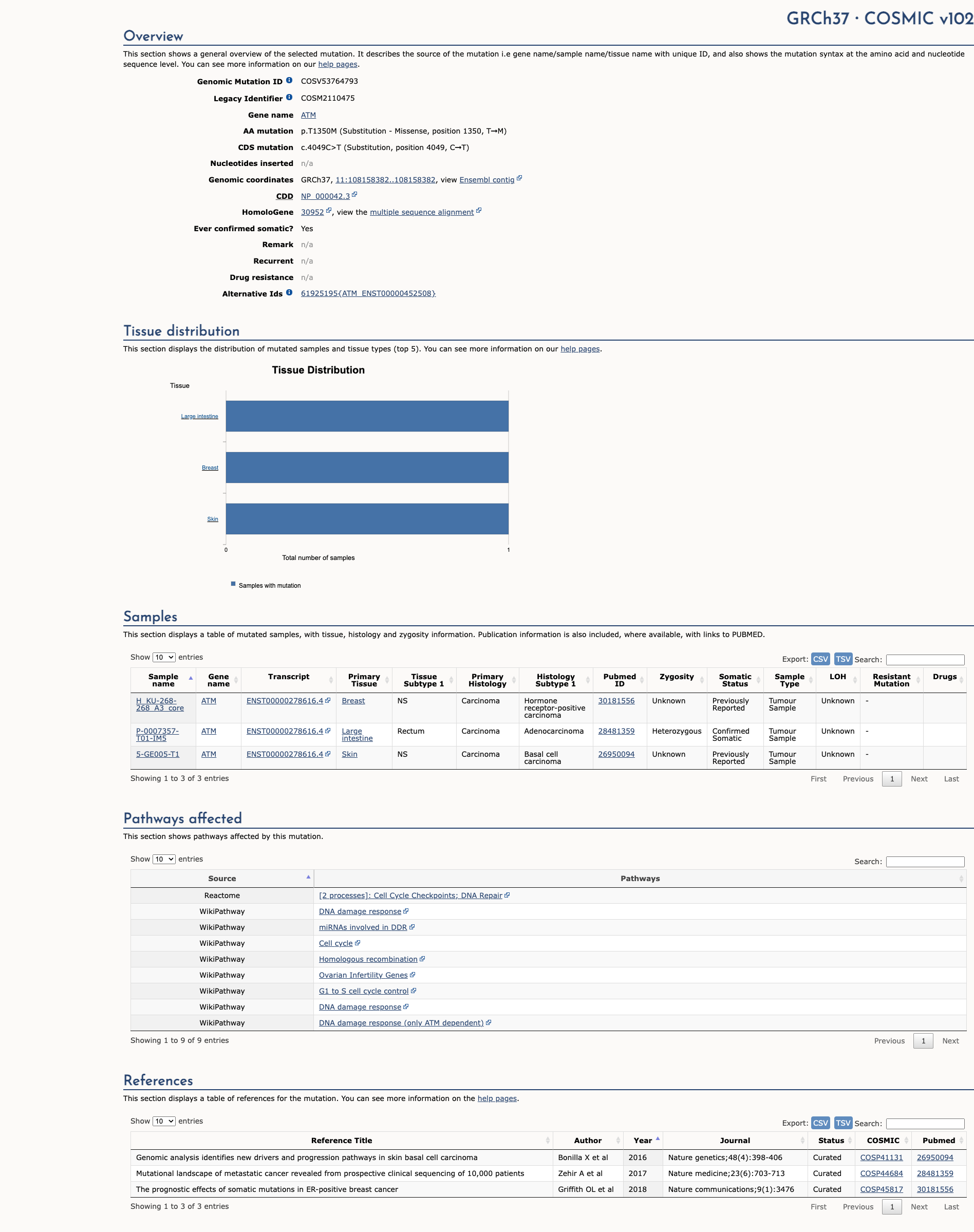The height and width of the screenshot is (1232, 974).
Task: Sort Samples table by Transcript column
Action: (289, 680)
